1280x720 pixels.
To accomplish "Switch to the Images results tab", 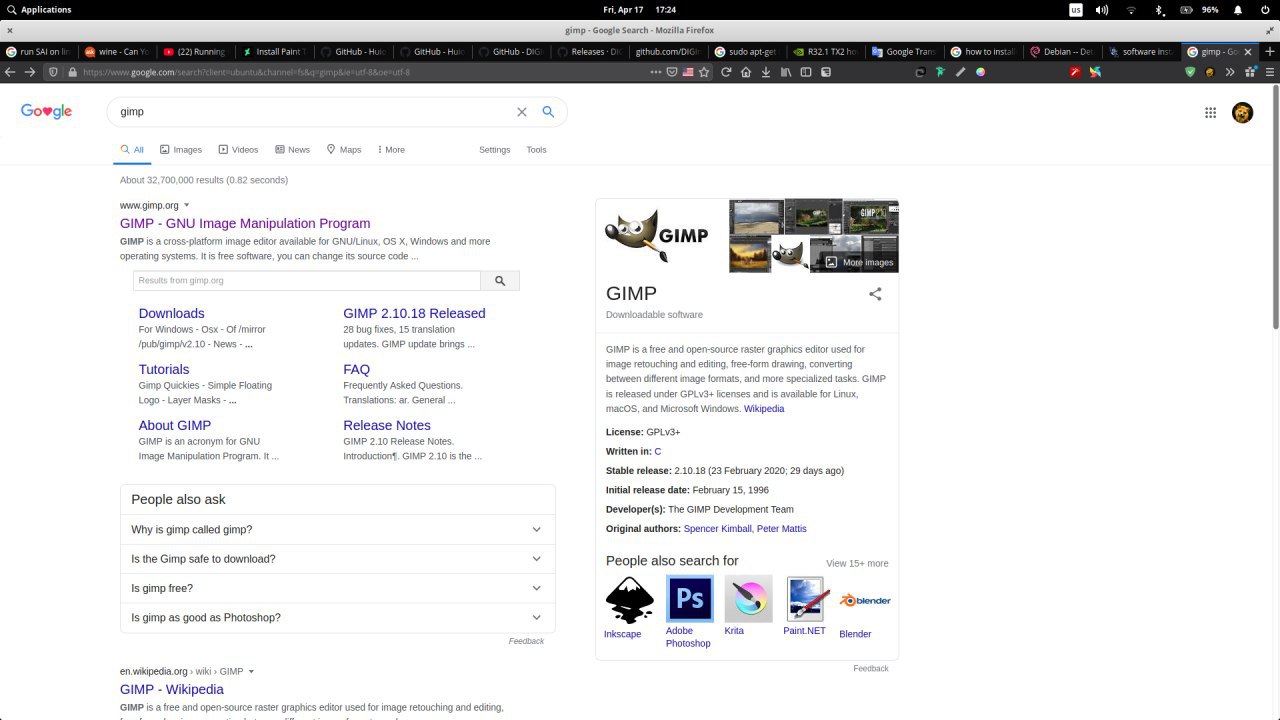I will (x=181, y=150).
